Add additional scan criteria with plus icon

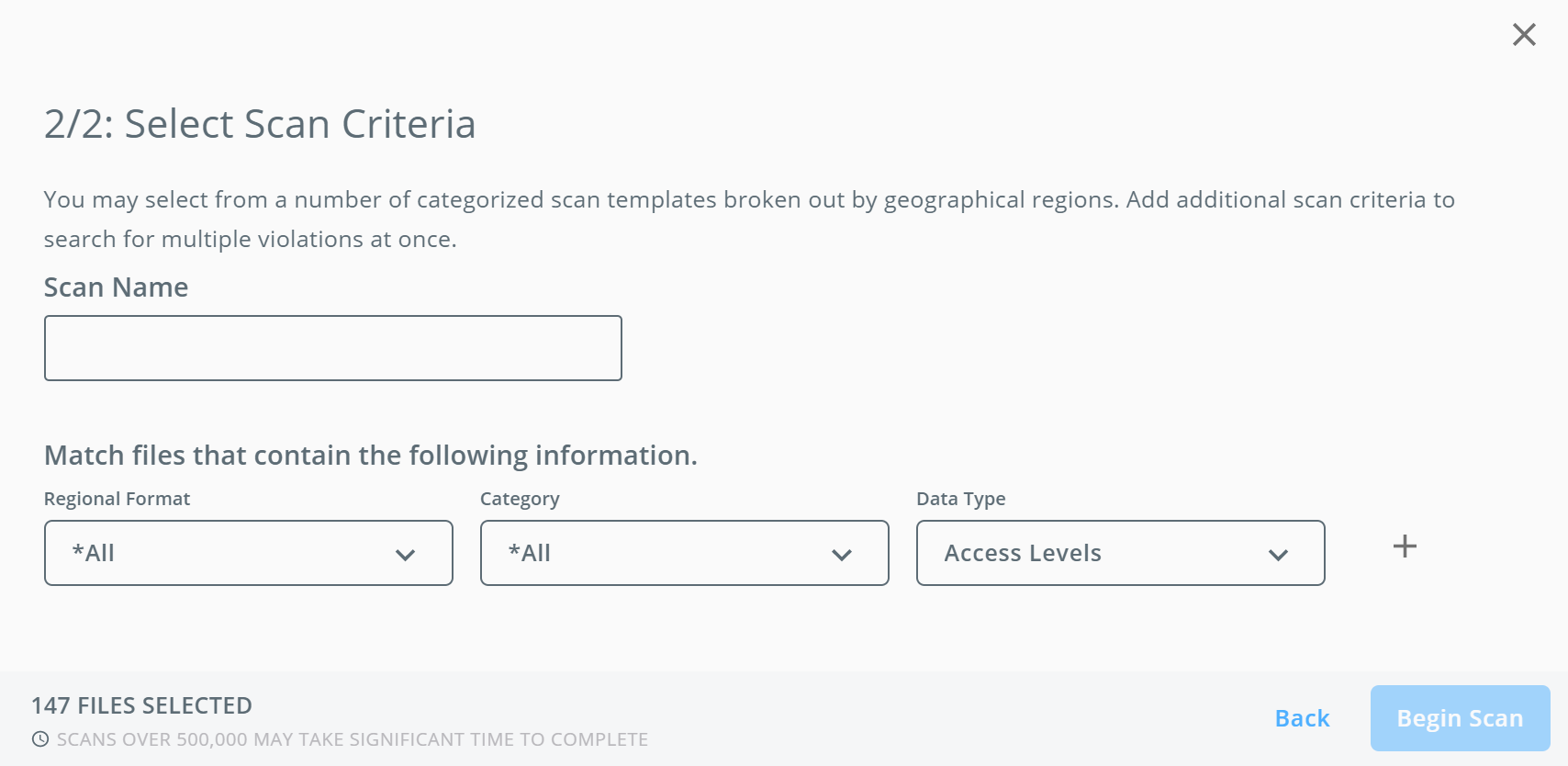[x=1405, y=546]
